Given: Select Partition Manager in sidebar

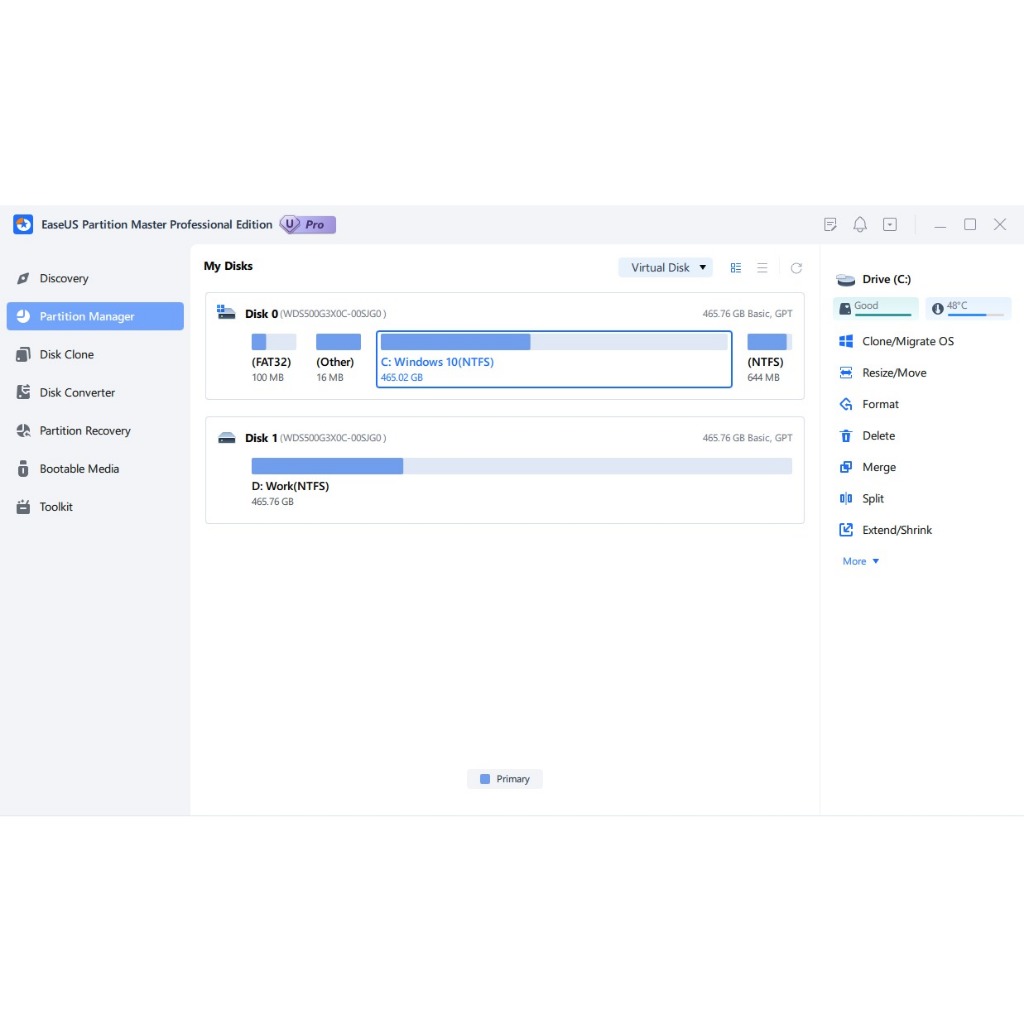Looking at the screenshot, I should coord(95,316).
